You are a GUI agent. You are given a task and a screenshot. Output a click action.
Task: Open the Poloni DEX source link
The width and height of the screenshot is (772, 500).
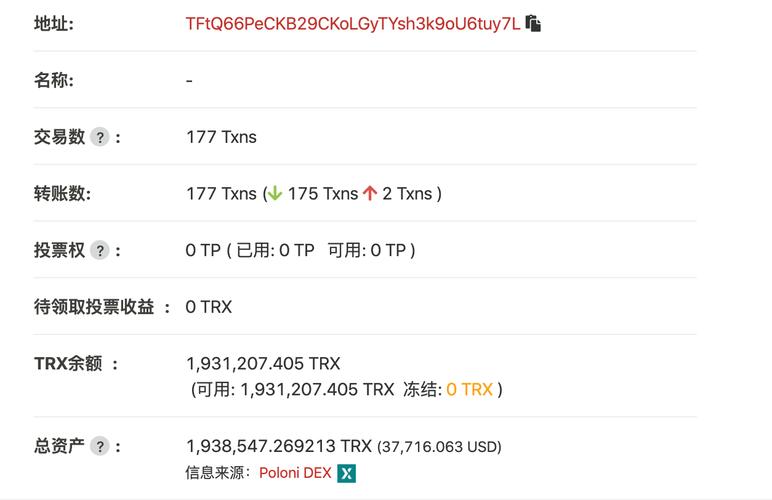pyautogui.click(x=295, y=473)
